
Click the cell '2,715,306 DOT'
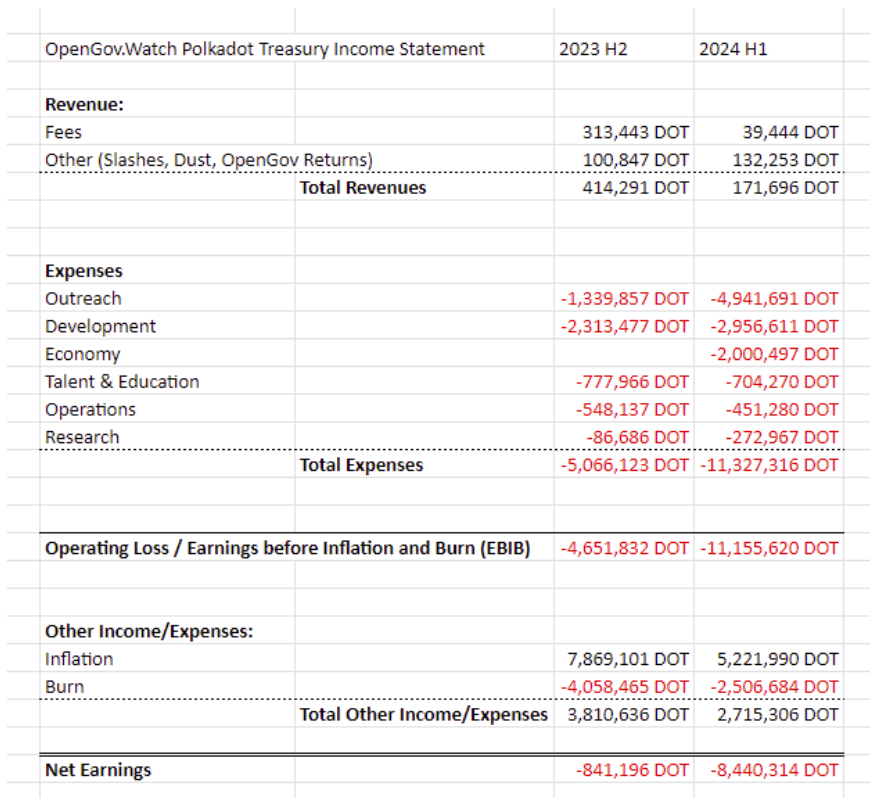click(778, 715)
